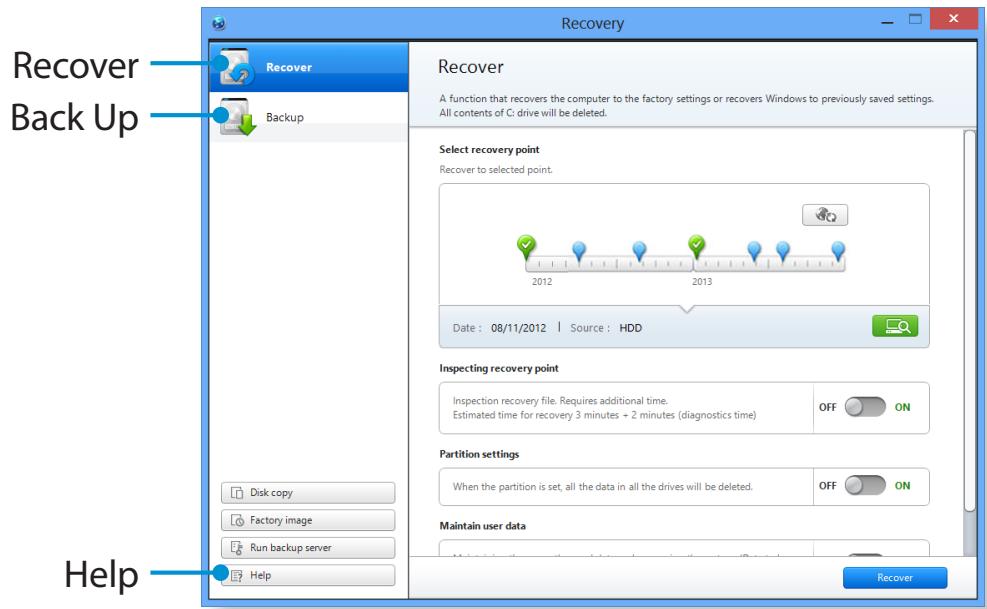Click the vertical scrollbar of Recover panel
The image size is (987, 609).
pos(969,321)
